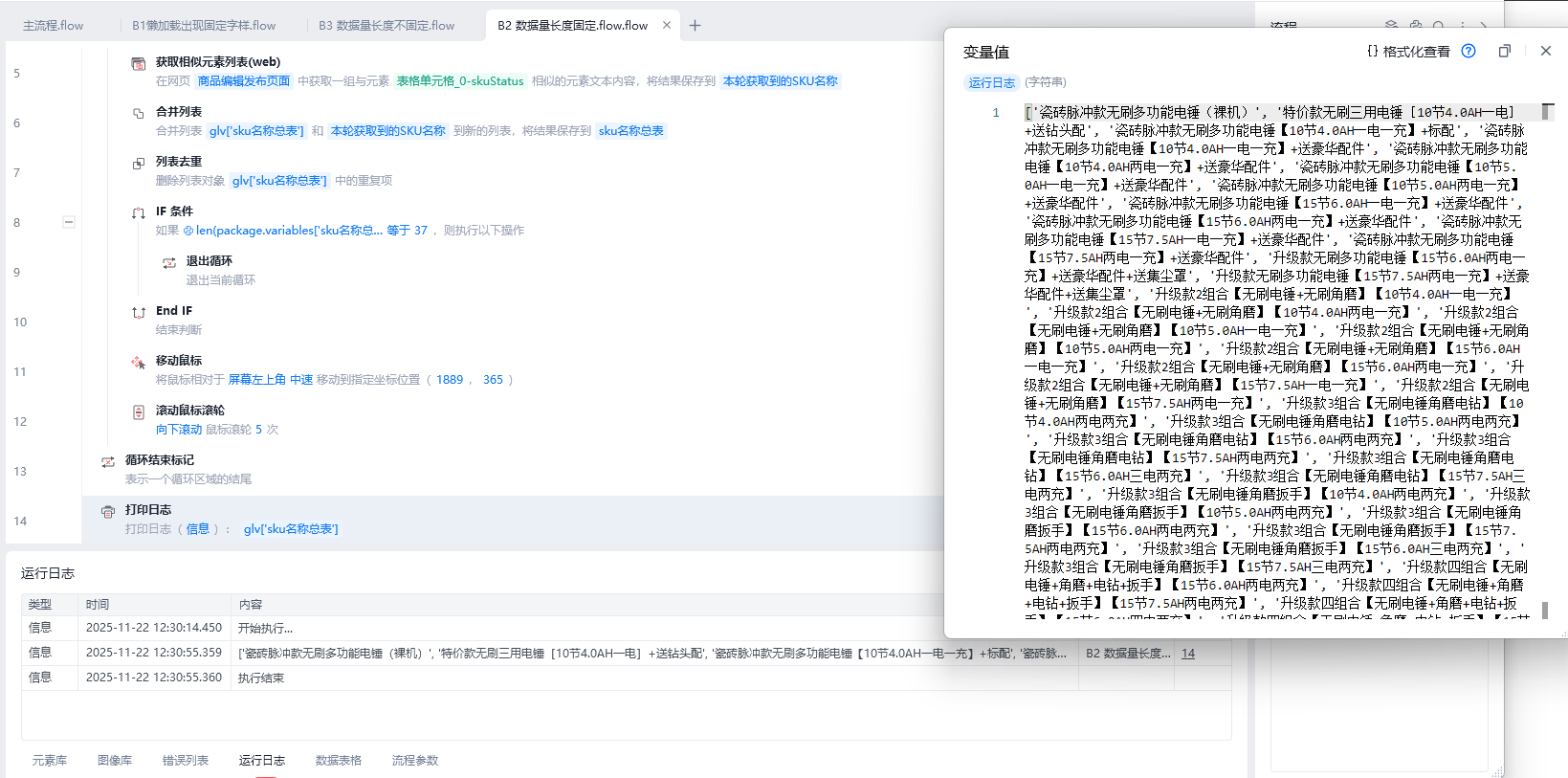The image size is (1568, 778).
Task: Open the 元素库 bottom tab
Action: [x=50, y=760]
